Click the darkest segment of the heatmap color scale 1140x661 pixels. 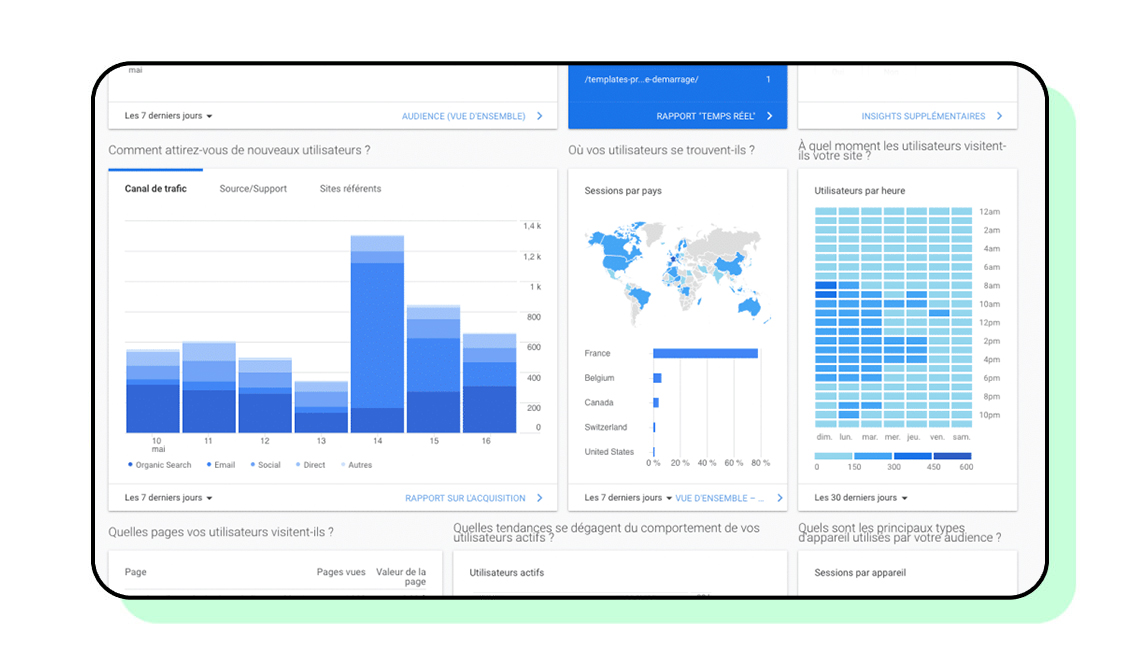952,456
